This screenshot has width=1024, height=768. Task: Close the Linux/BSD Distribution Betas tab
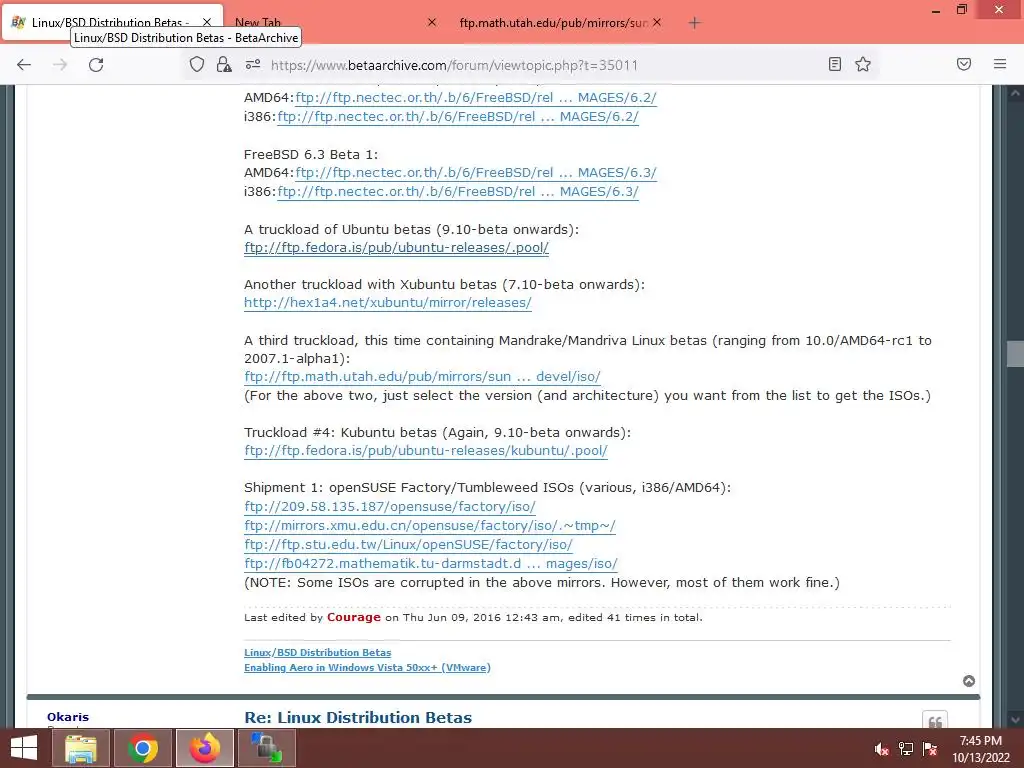point(207,22)
